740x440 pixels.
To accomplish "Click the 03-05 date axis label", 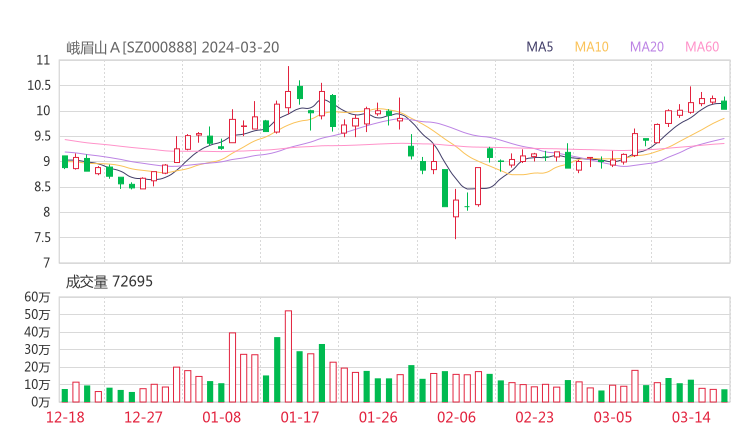I will [x=613, y=417].
